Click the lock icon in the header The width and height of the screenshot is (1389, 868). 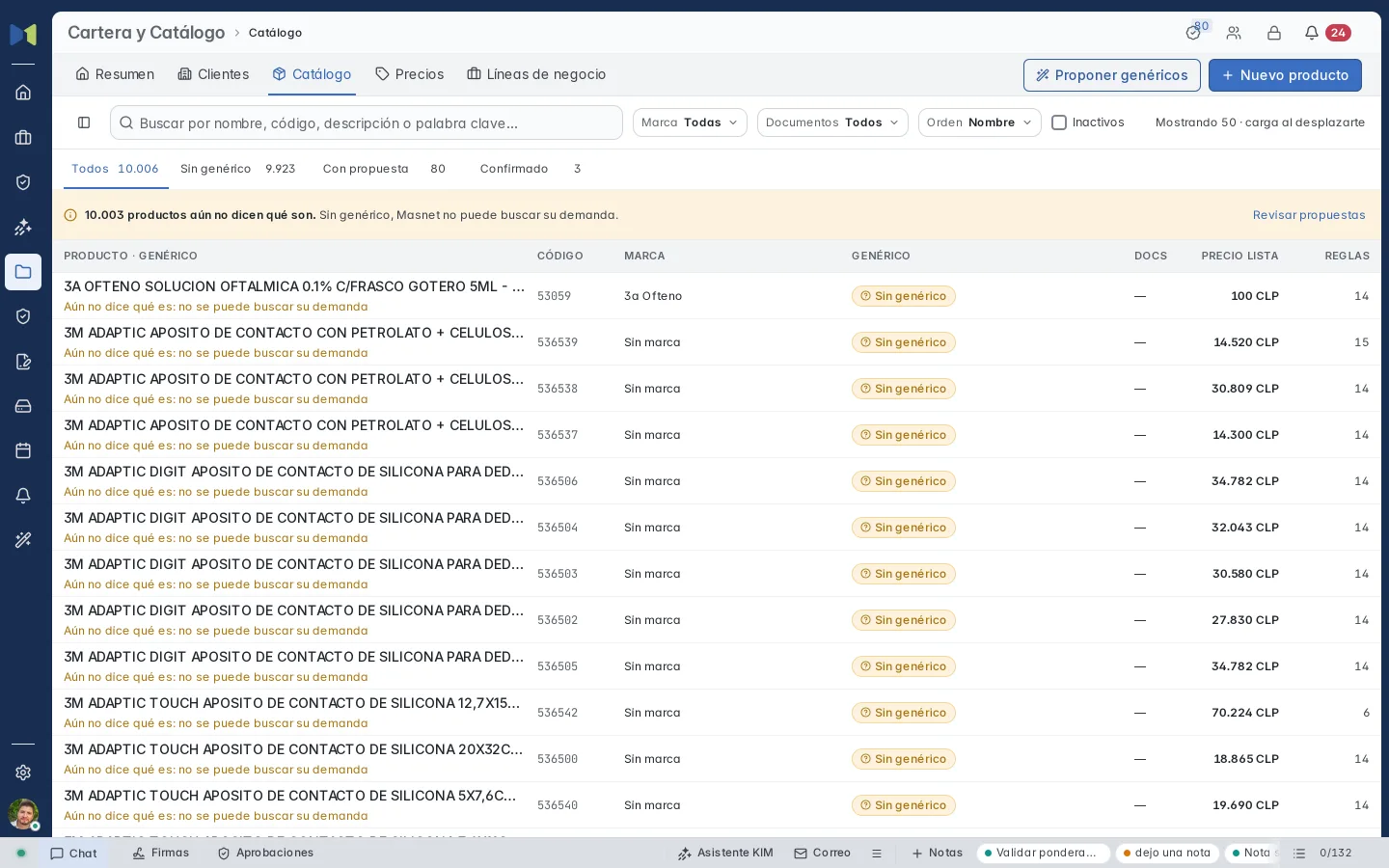pyautogui.click(x=1273, y=33)
